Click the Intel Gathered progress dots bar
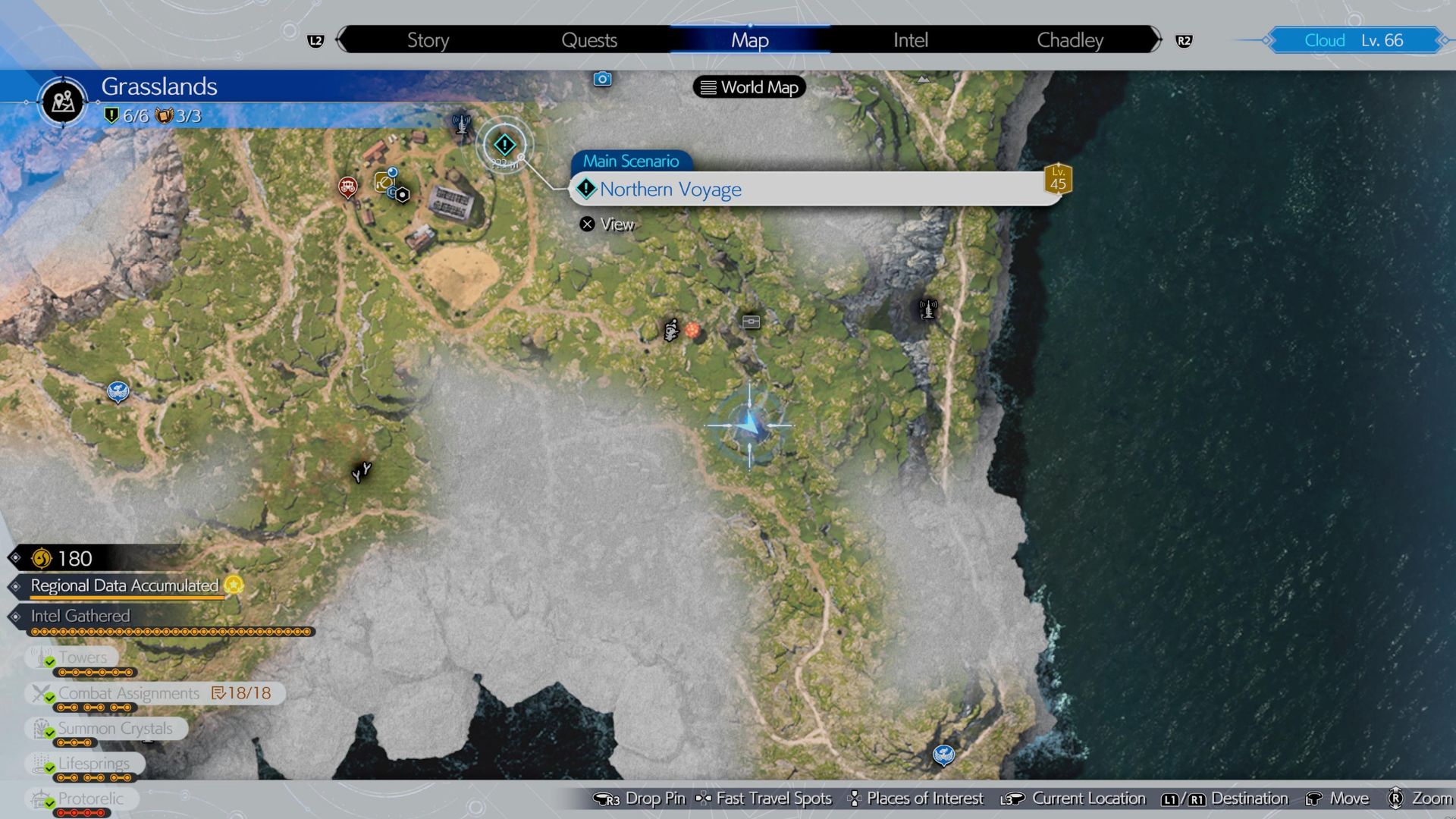The image size is (1456, 819). click(x=171, y=632)
